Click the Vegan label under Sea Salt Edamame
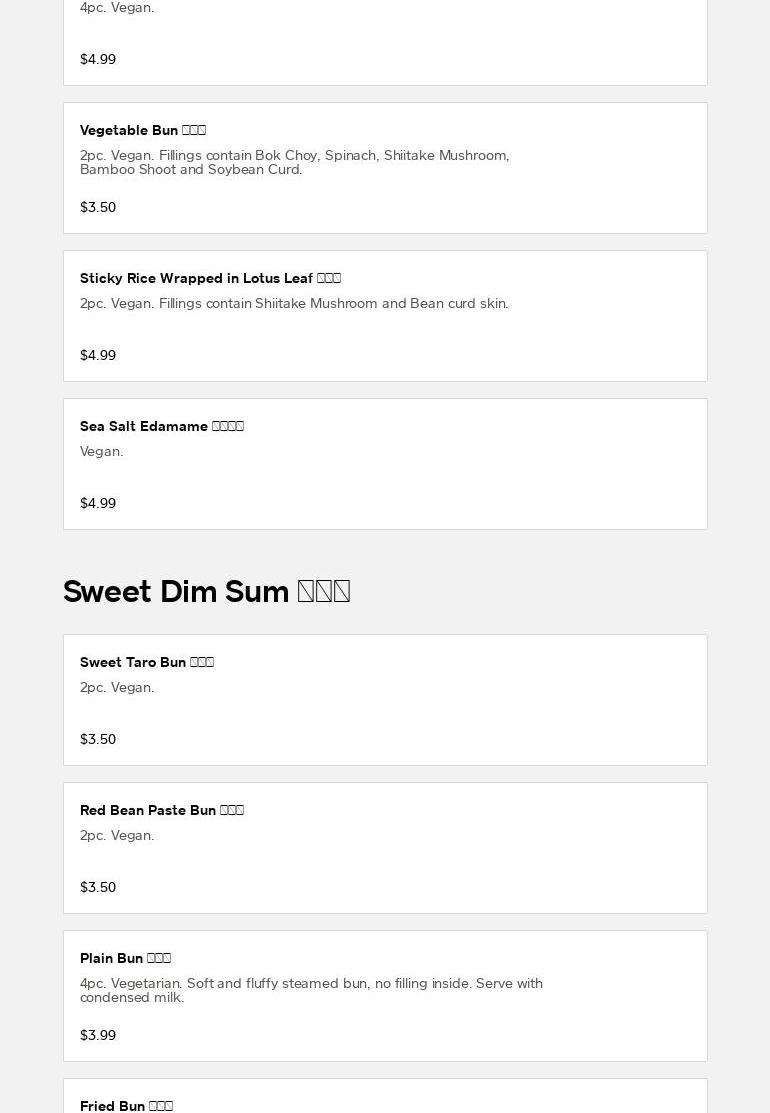The image size is (770, 1113). click(x=102, y=451)
